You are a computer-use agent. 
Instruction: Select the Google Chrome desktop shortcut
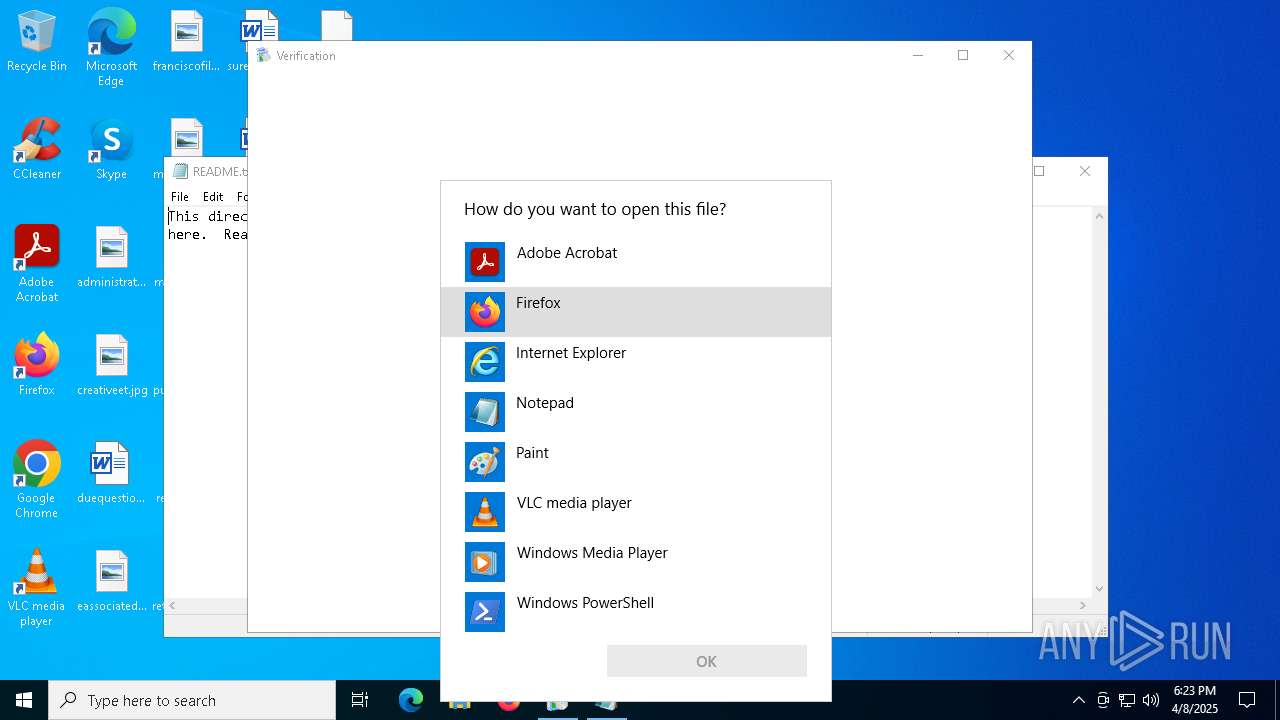pyautogui.click(x=37, y=480)
